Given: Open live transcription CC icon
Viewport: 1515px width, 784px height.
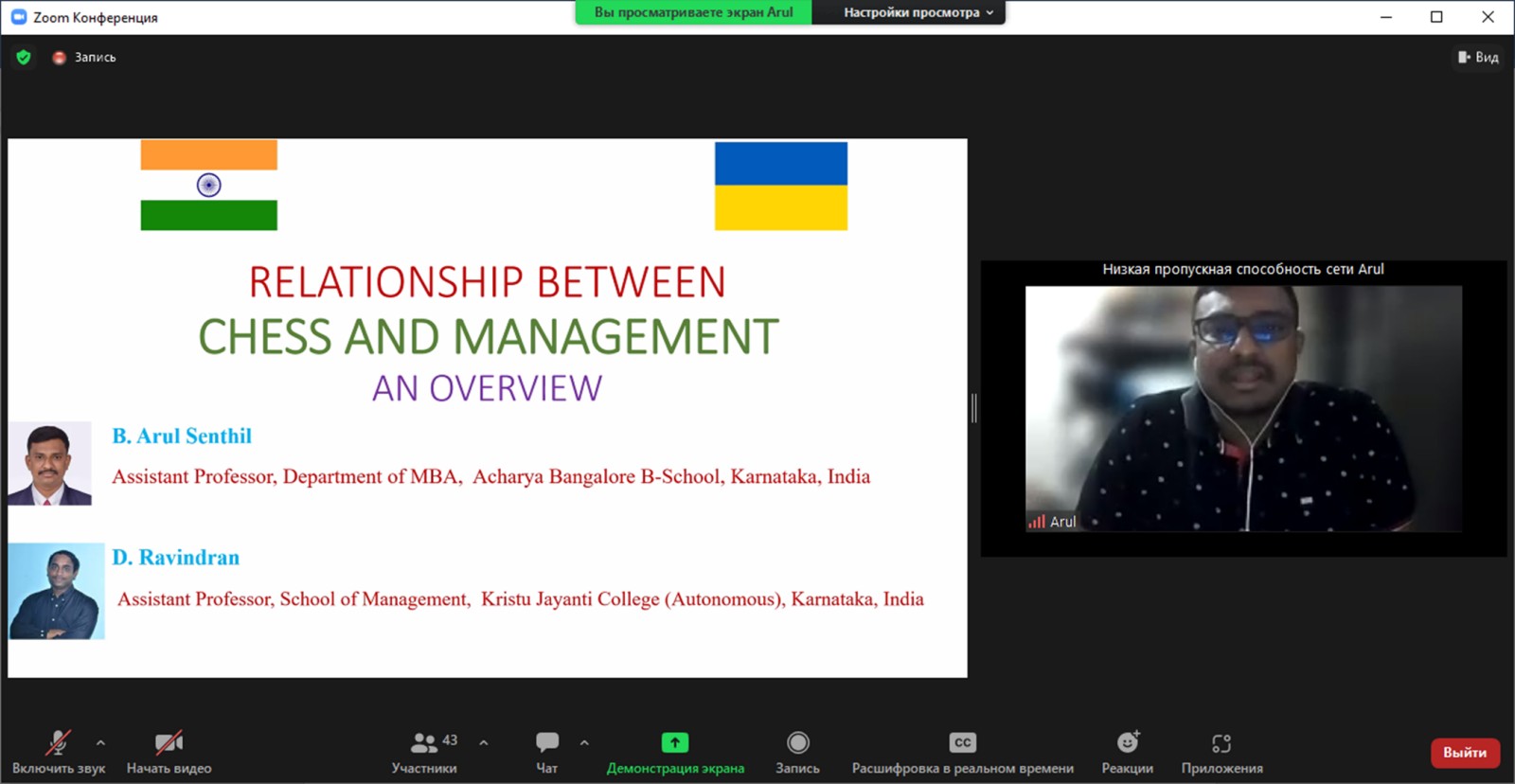Looking at the screenshot, I should [x=962, y=742].
